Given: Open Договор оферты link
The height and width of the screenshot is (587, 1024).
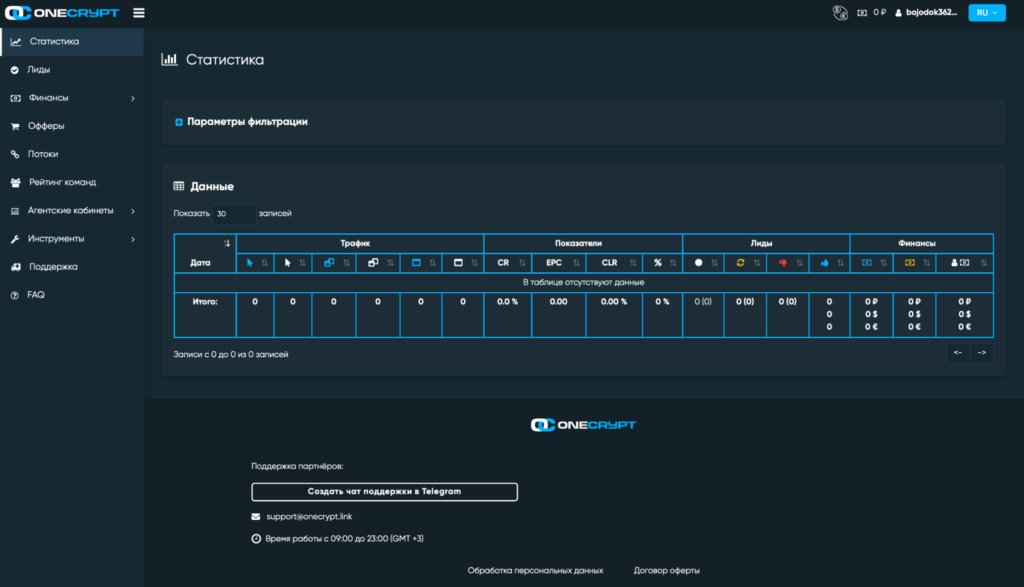Looking at the screenshot, I should (666, 571).
